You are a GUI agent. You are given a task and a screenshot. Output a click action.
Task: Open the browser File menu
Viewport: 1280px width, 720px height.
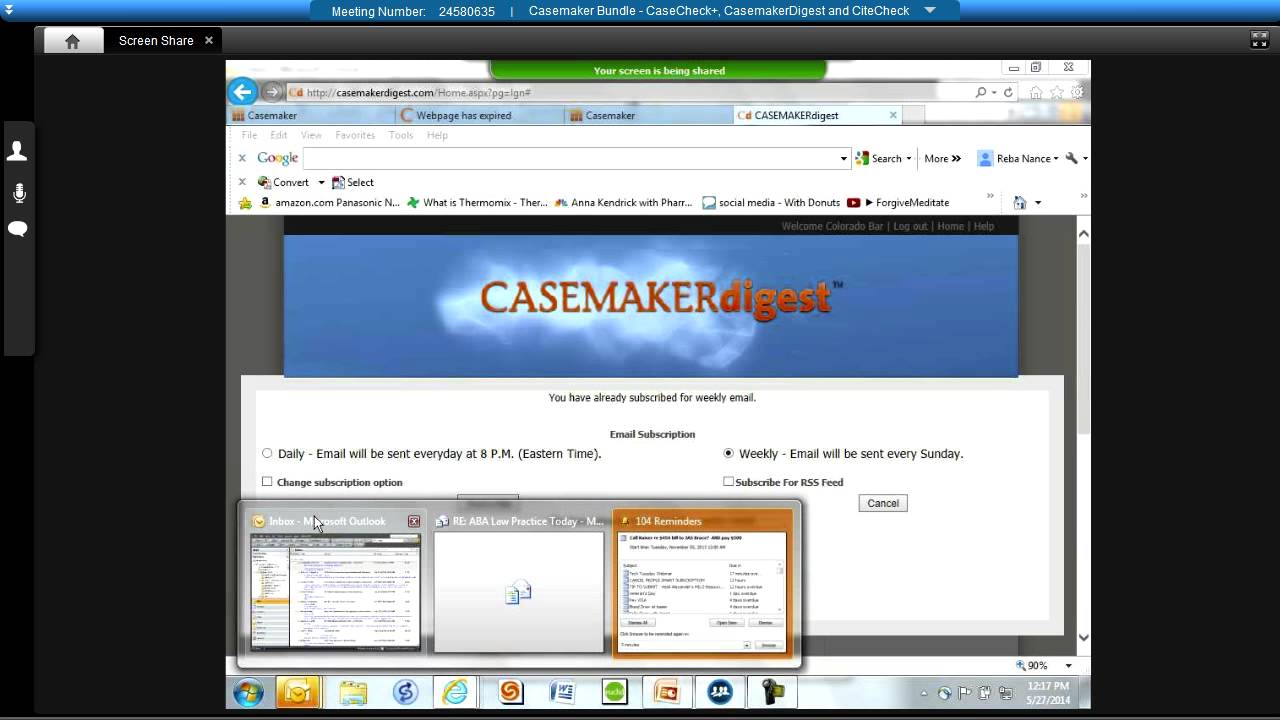click(x=249, y=135)
